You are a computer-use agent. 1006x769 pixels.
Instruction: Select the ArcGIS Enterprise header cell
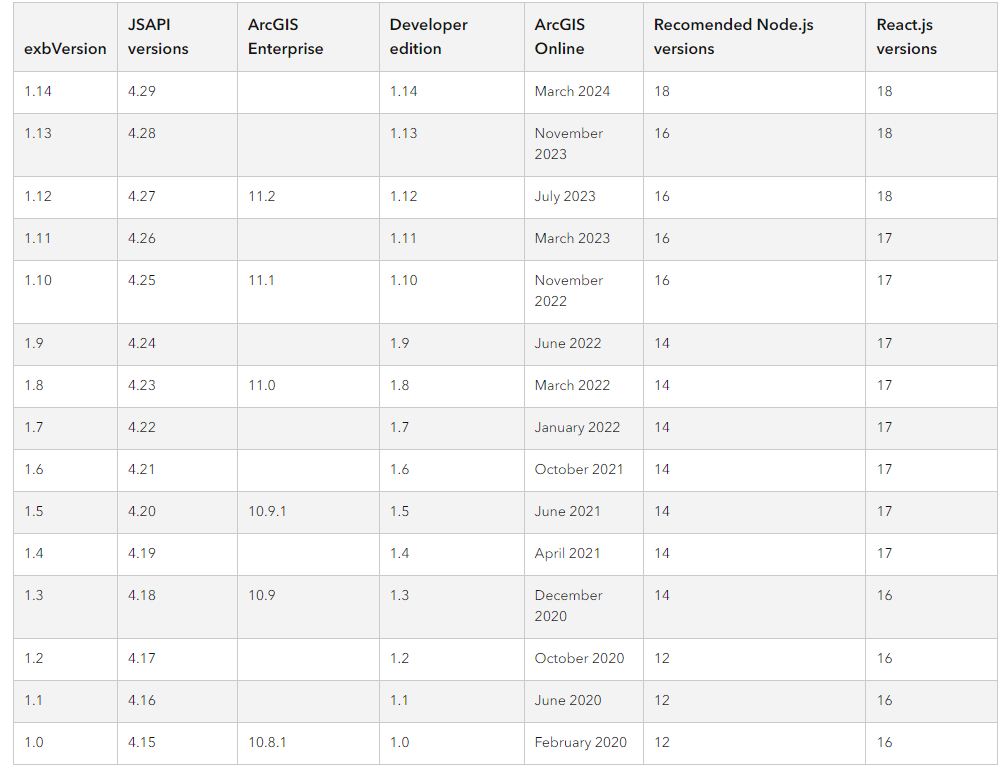point(286,36)
